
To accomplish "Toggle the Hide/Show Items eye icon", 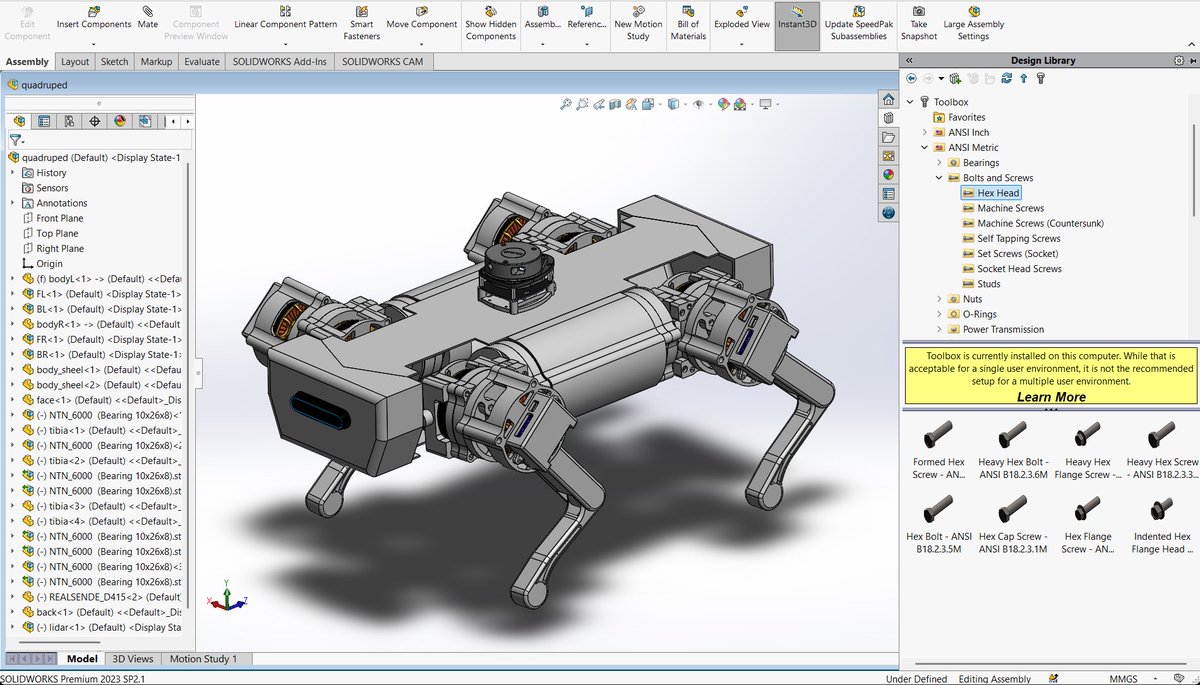I will (697, 104).
